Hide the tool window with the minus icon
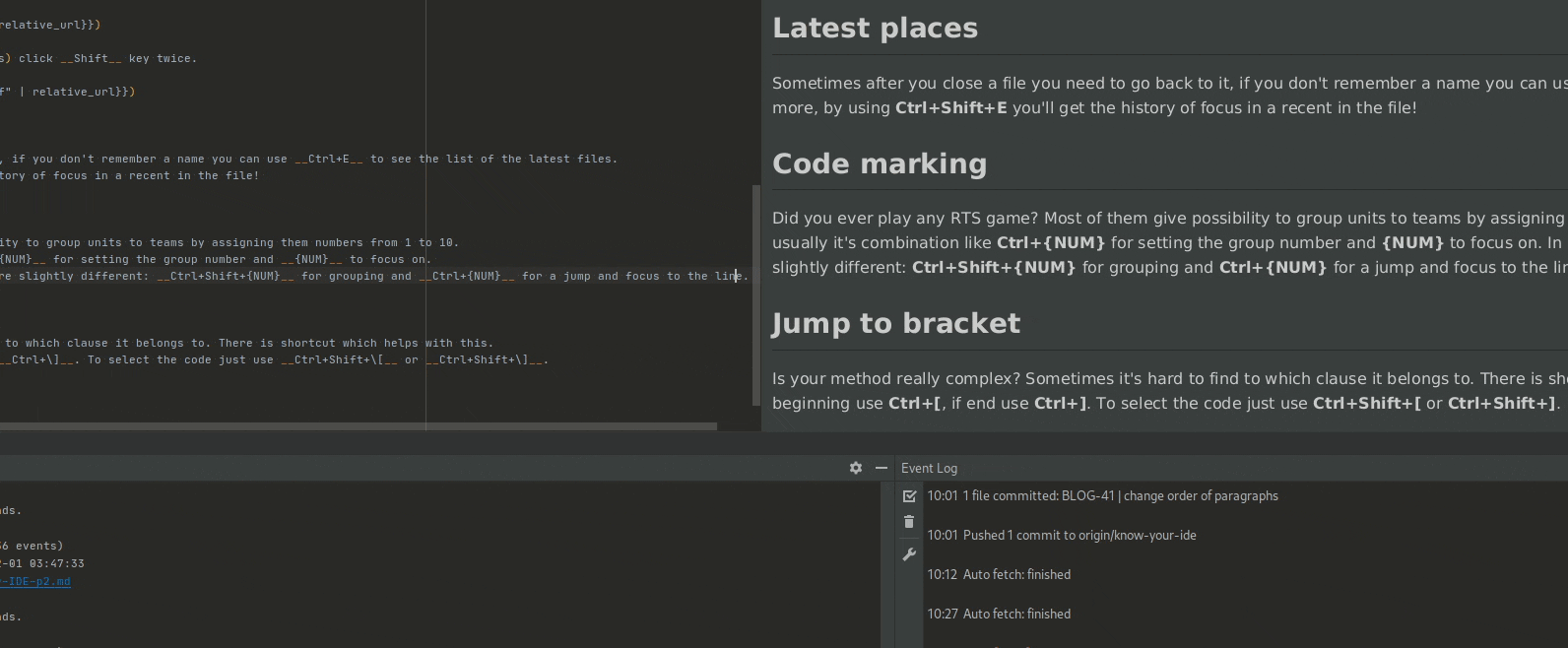This screenshot has height=648, width=1568. click(882, 468)
